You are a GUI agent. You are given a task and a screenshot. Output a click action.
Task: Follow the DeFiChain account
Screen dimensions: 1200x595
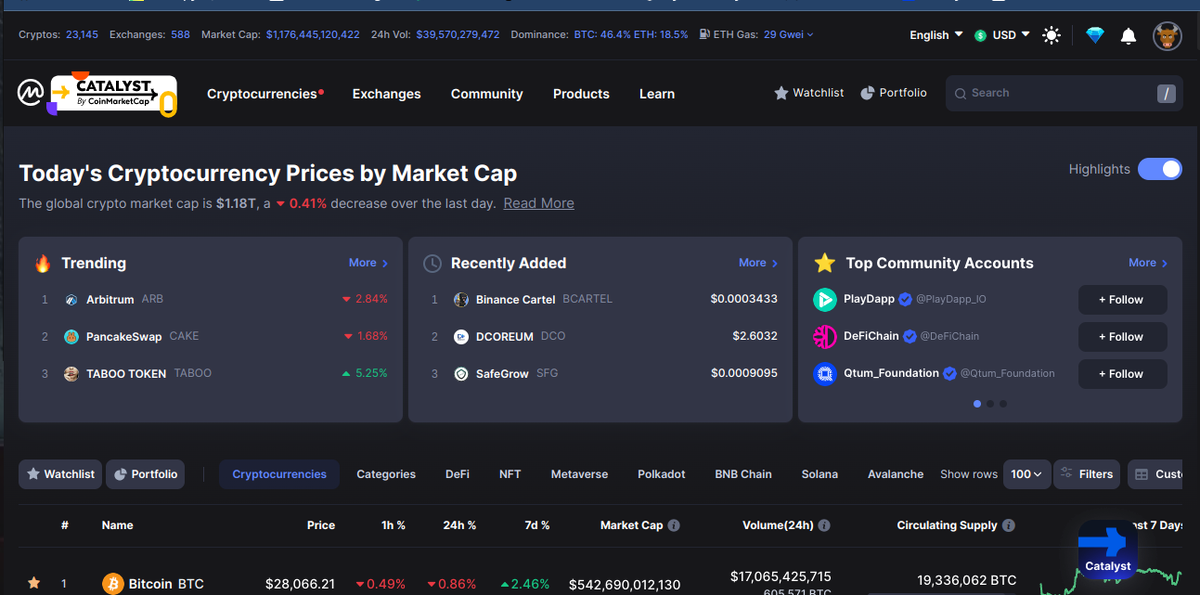[1120, 337]
